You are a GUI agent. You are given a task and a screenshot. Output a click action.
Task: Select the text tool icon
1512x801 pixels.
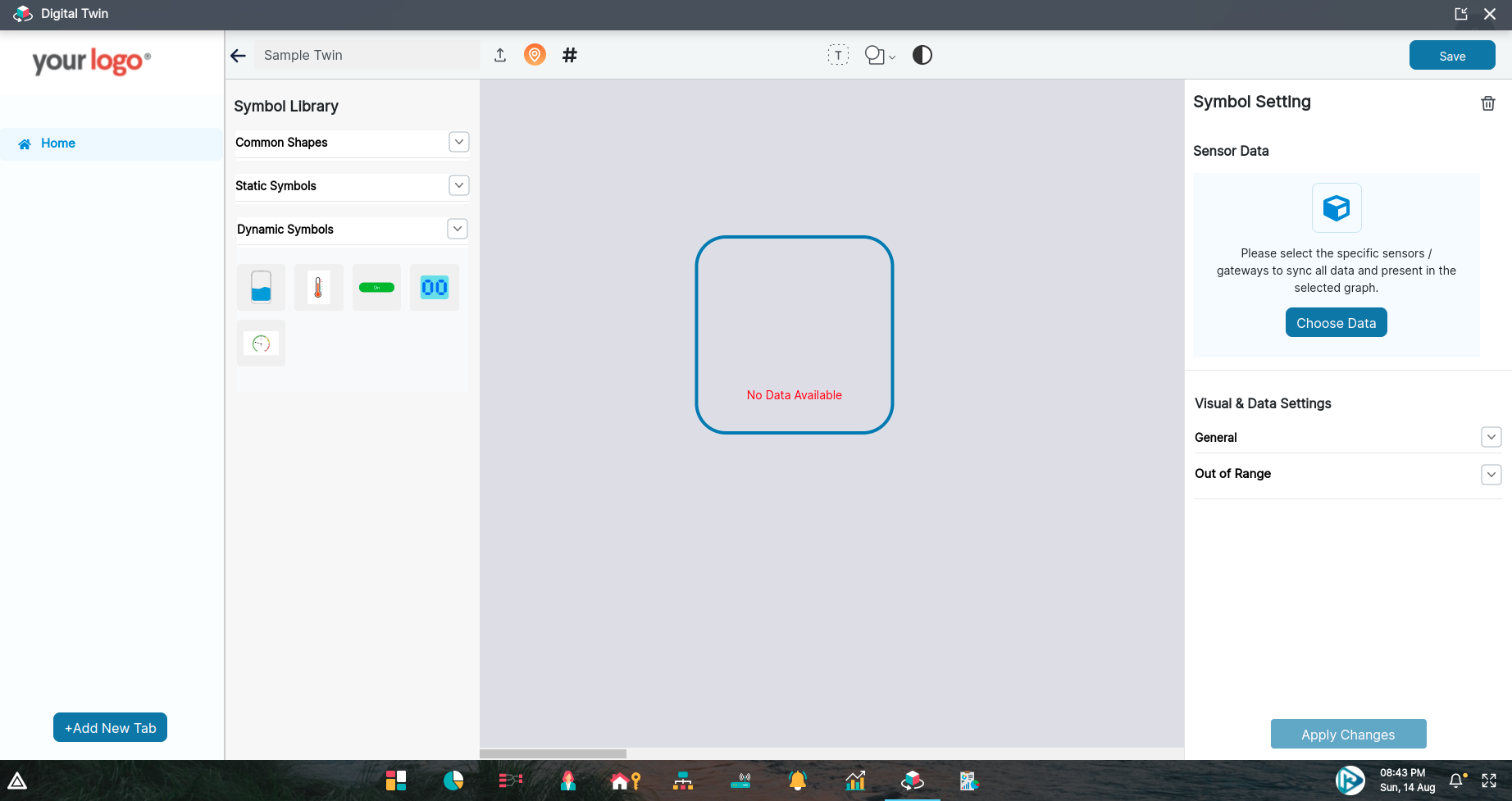click(837, 55)
